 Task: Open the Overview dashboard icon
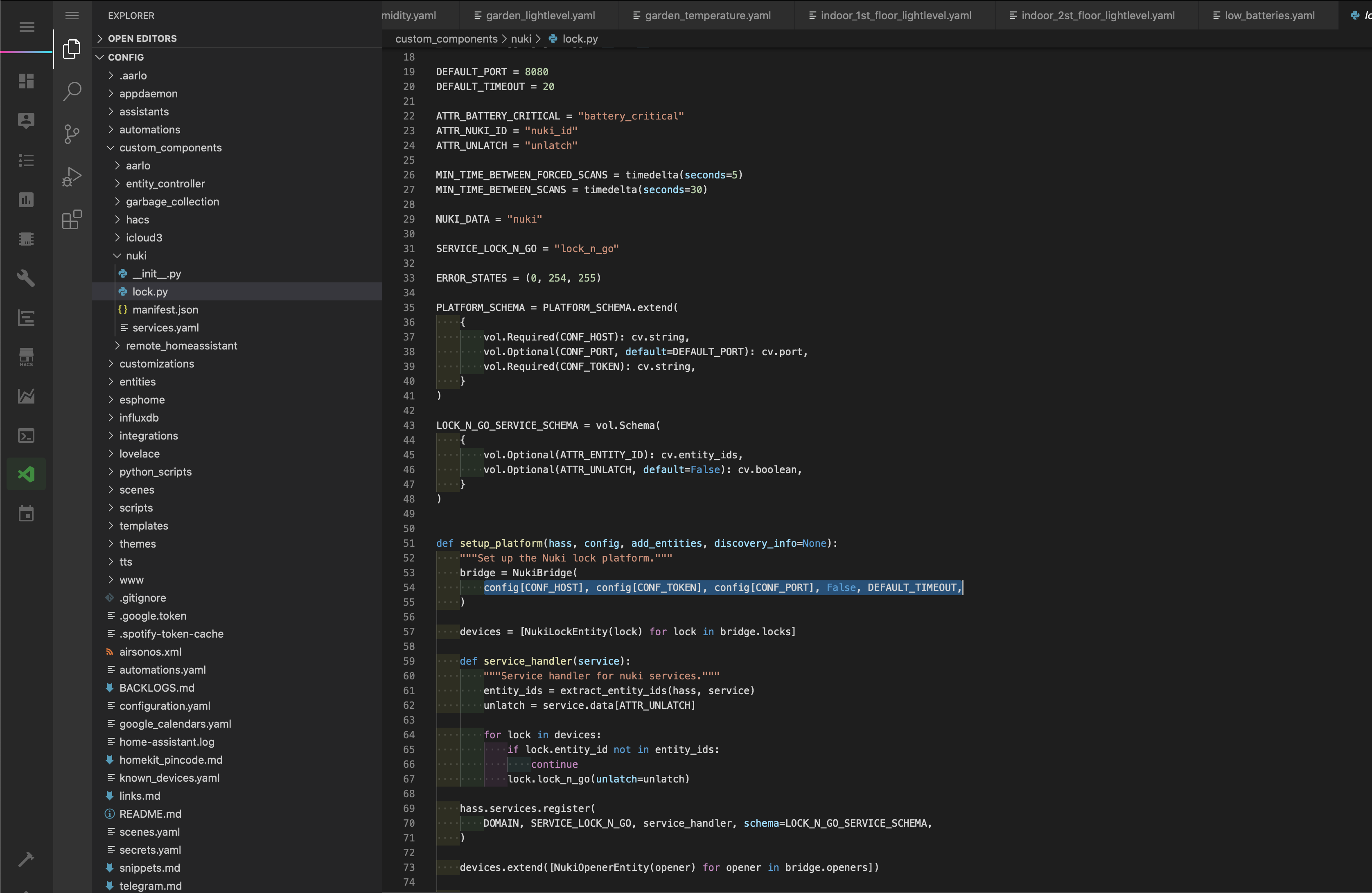[27, 81]
